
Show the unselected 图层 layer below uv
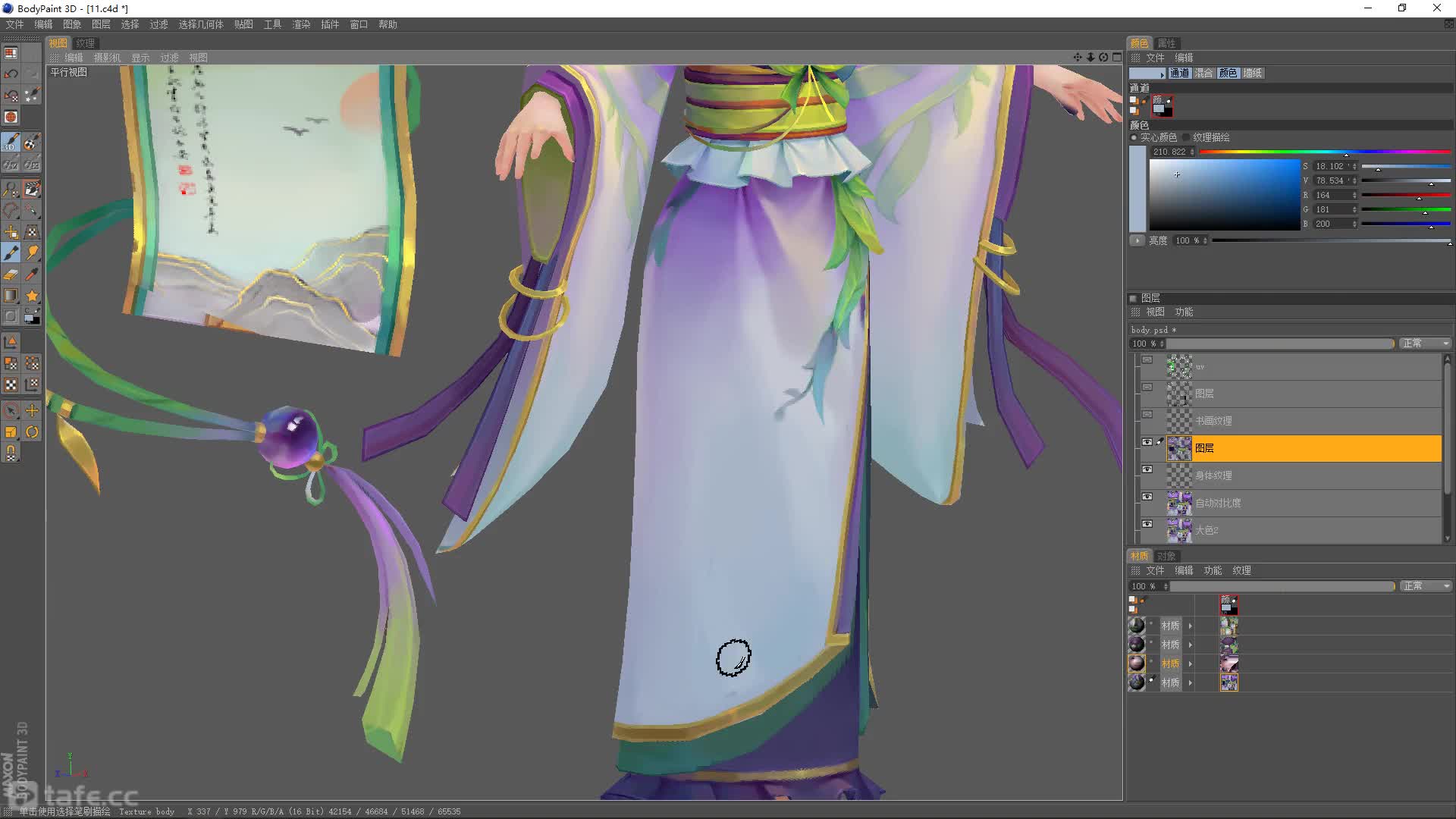pyautogui.click(x=1147, y=388)
